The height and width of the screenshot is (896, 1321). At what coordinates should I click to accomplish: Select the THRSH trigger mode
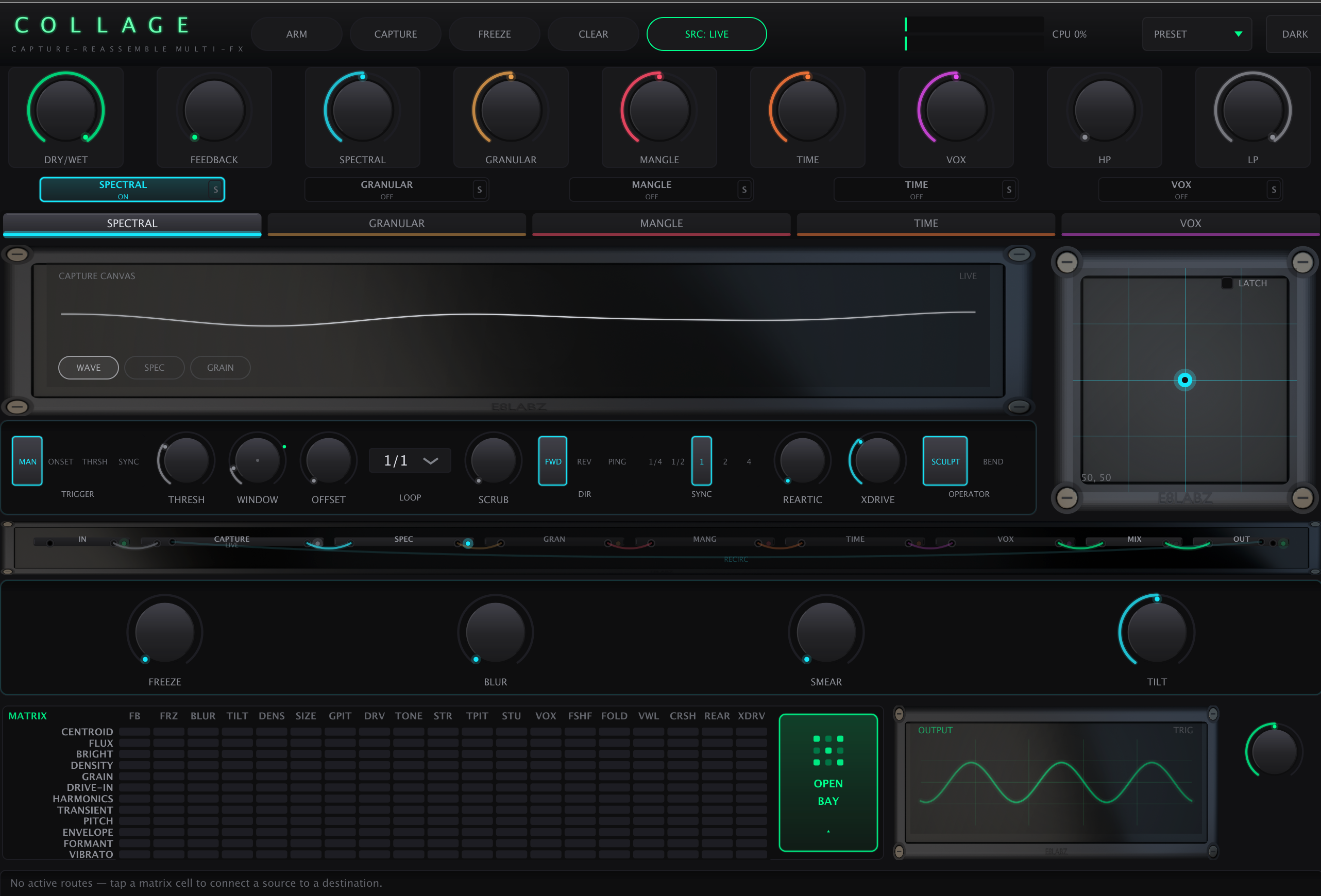pos(94,461)
